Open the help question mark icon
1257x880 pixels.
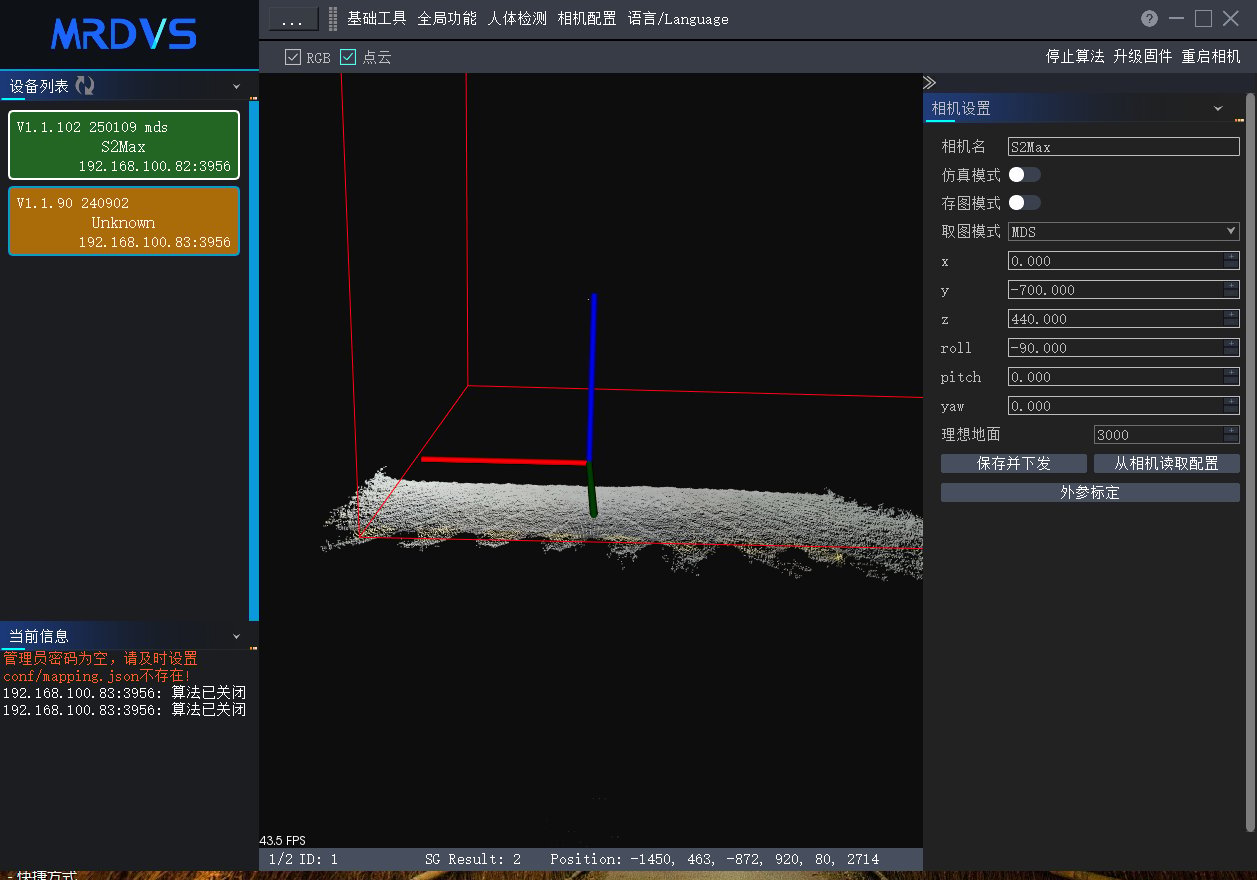click(x=1149, y=18)
